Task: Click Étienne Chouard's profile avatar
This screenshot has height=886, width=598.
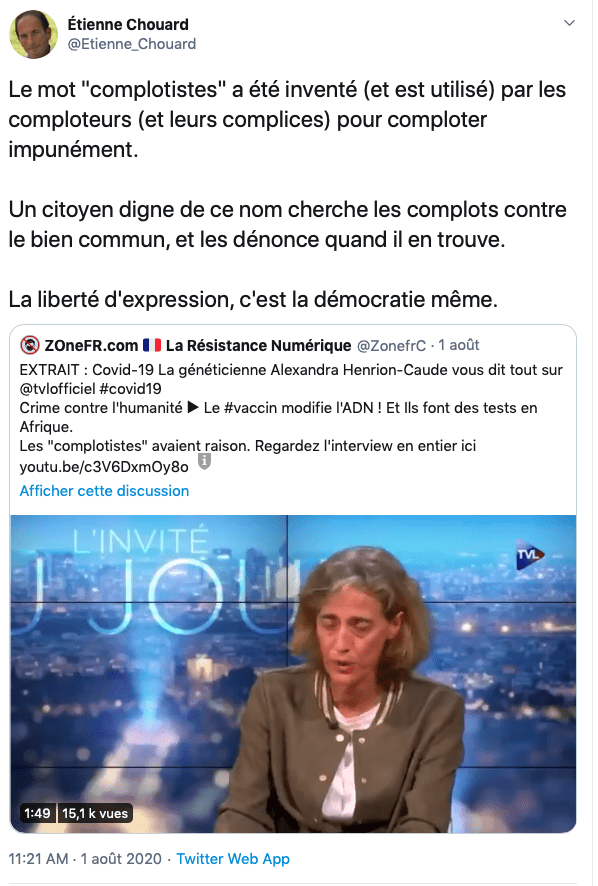Action: (33, 34)
